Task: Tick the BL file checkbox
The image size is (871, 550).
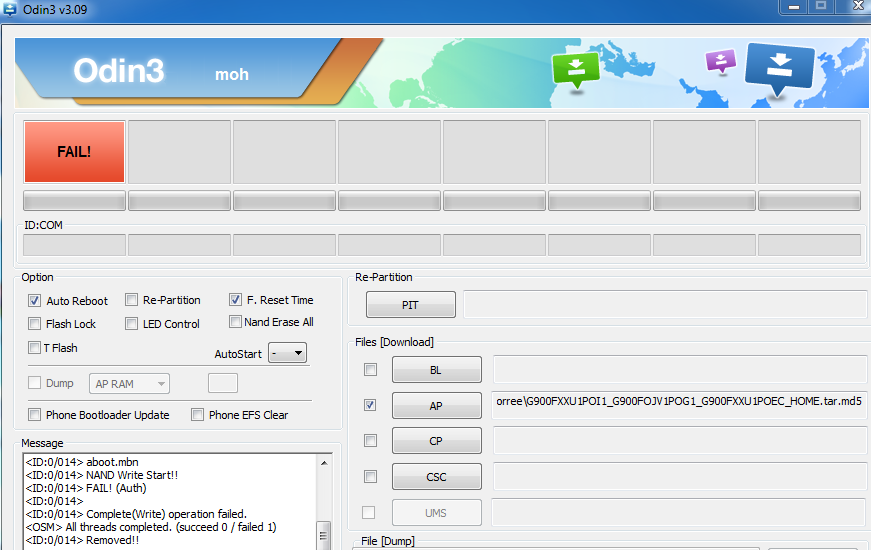Action: coord(370,369)
